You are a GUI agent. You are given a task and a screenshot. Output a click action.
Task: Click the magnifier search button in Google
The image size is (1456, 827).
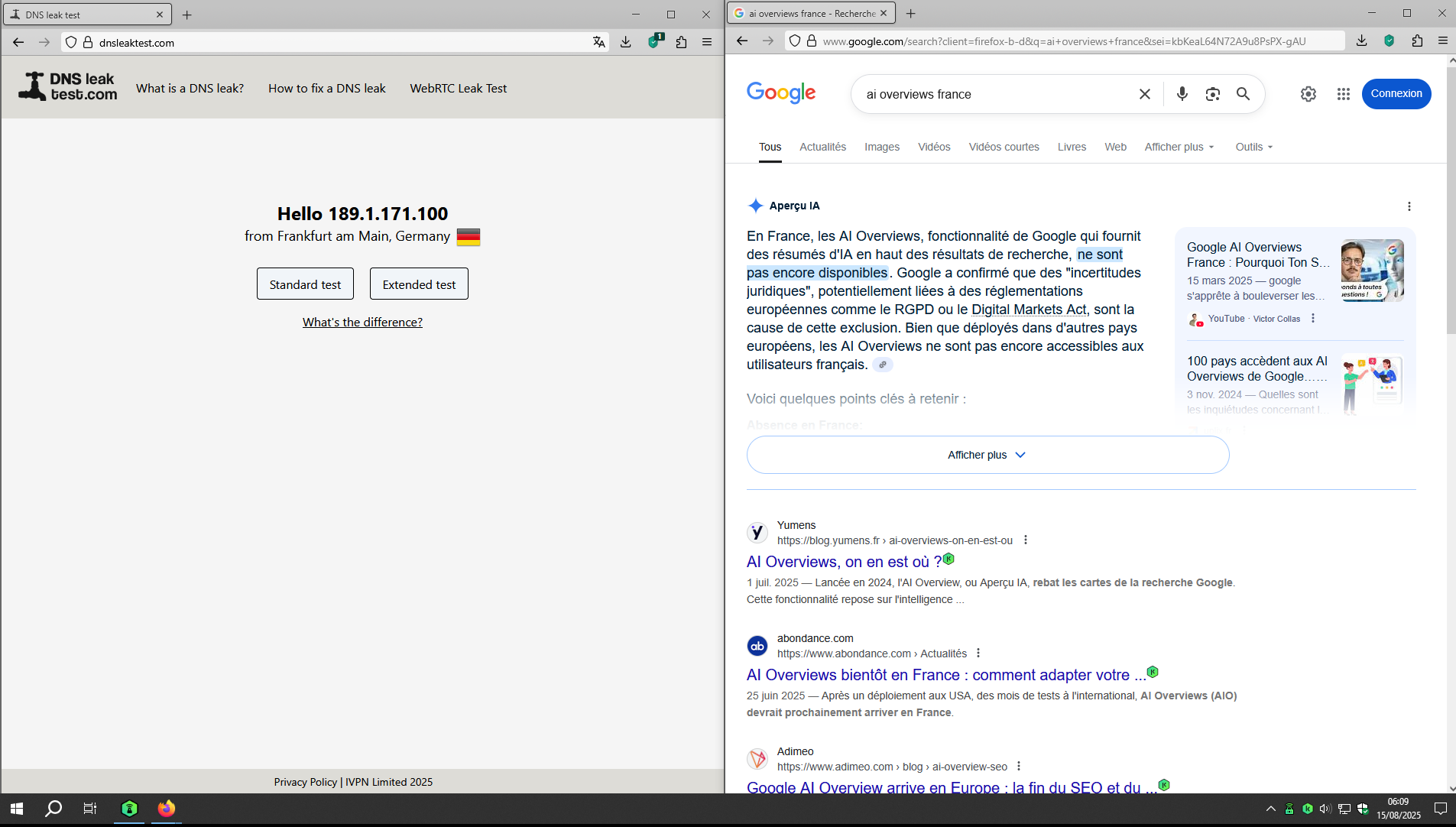pyautogui.click(x=1244, y=94)
